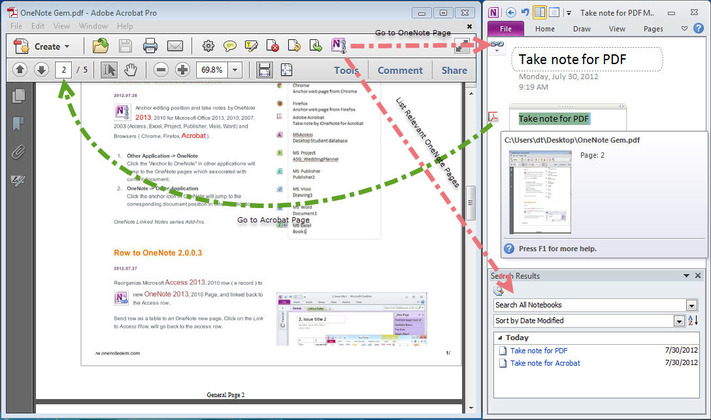Collapse the Today results group

[x=500, y=337]
